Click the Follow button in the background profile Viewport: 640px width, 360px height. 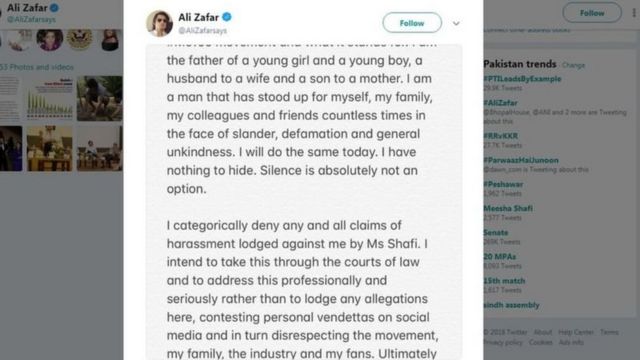coord(592,13)
